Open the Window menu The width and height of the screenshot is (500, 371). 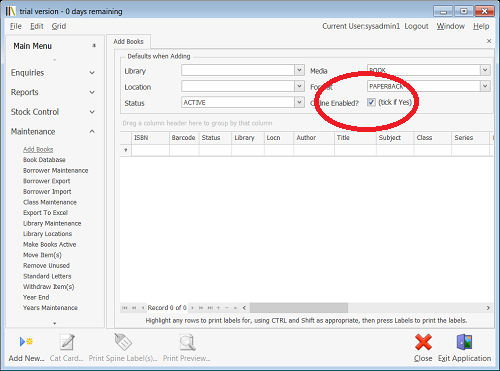pyautogui.click(x=451, y=26)
